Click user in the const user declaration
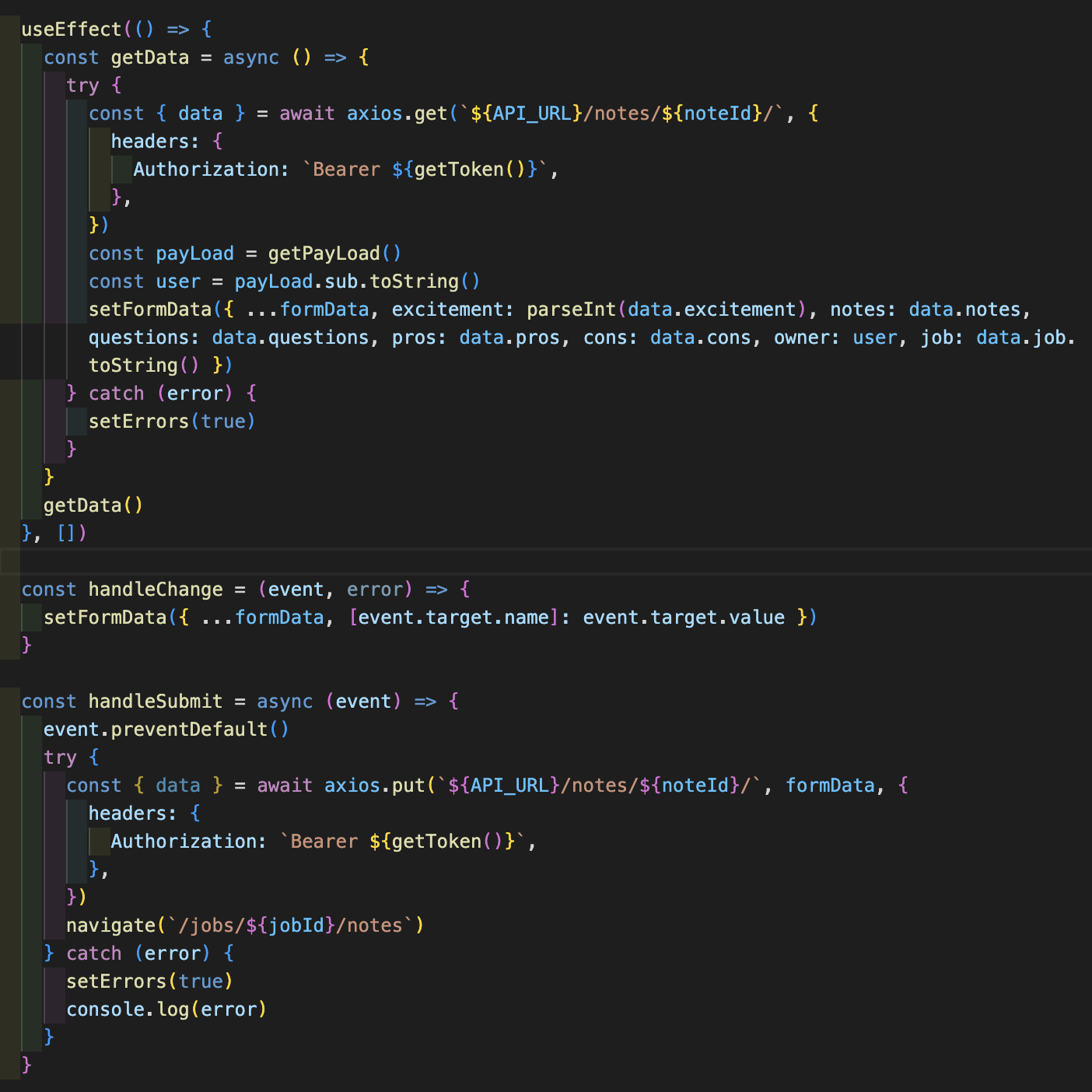Screen dimensions: 1092x1092 pyautogui.click(x=178, y=282)
